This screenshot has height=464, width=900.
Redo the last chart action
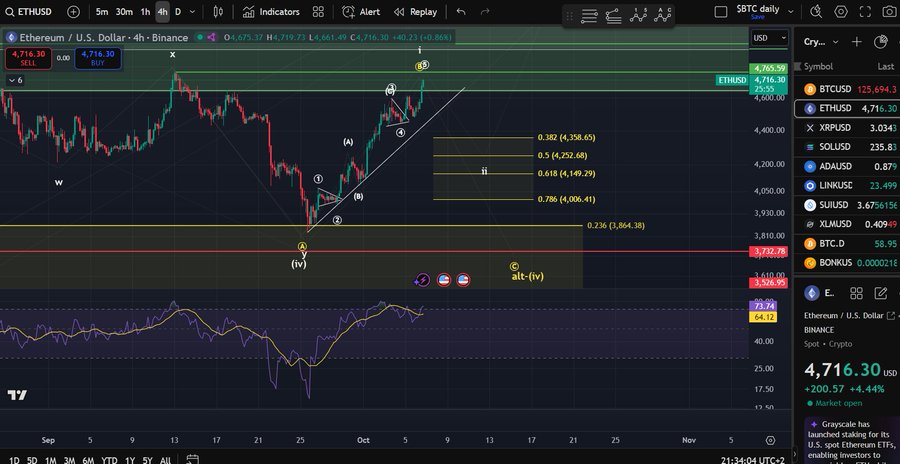point(485,11)
